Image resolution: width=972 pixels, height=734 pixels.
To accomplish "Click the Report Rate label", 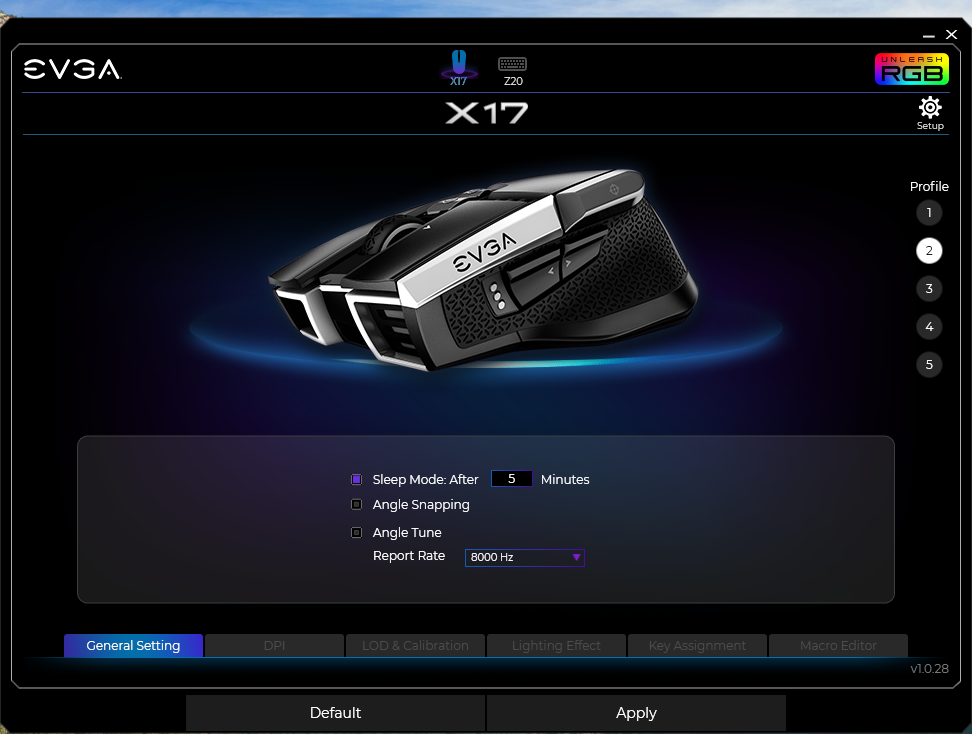I will coord(409,556).
